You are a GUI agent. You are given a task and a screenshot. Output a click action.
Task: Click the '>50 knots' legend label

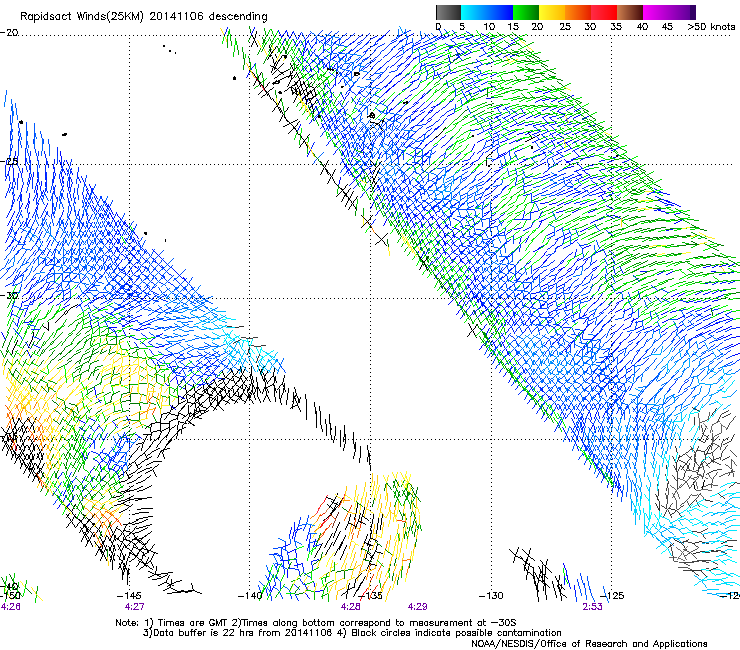click(x=711, y=26)
